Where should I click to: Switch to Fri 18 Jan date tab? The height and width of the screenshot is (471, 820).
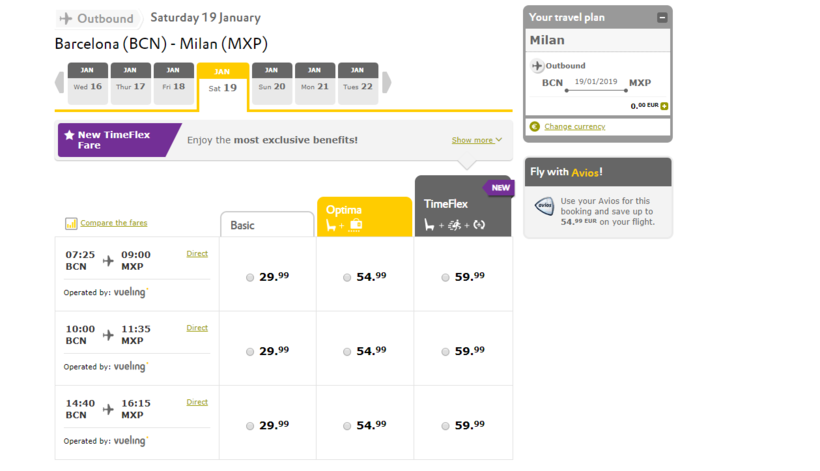(174, 84)
